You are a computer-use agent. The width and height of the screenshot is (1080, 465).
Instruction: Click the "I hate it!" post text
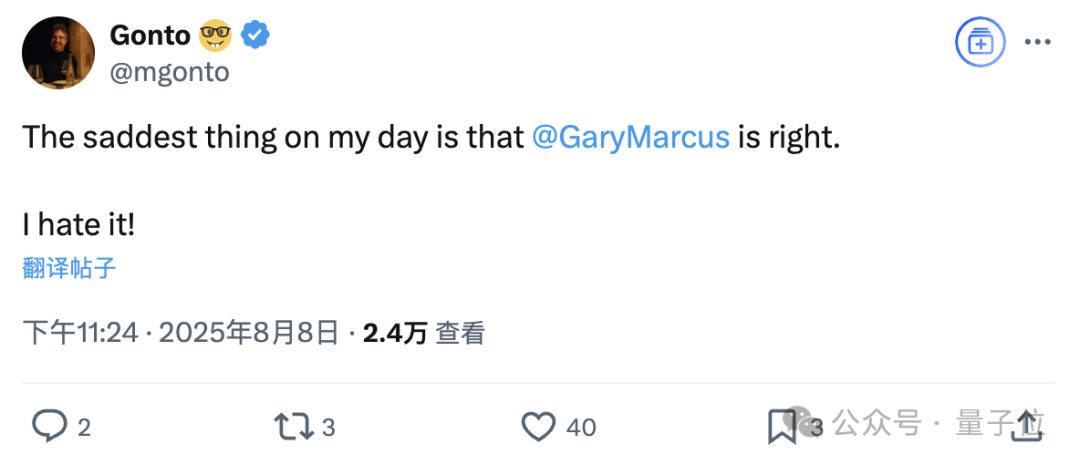(x=78, y=225)
